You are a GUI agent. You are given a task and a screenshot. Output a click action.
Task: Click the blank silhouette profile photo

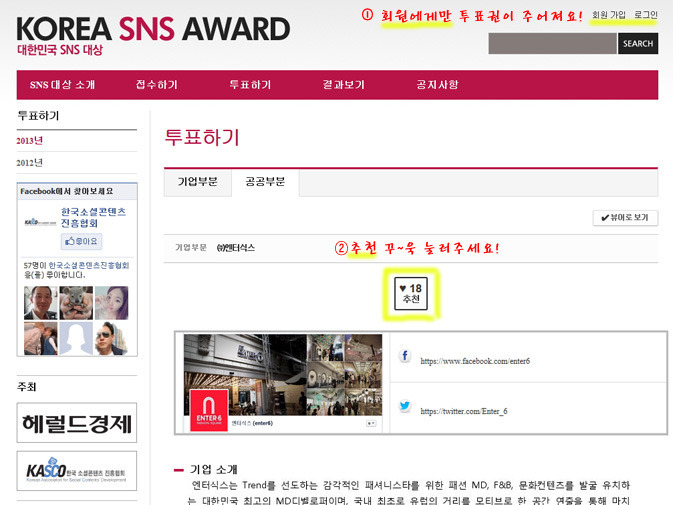tap(76, 339)
